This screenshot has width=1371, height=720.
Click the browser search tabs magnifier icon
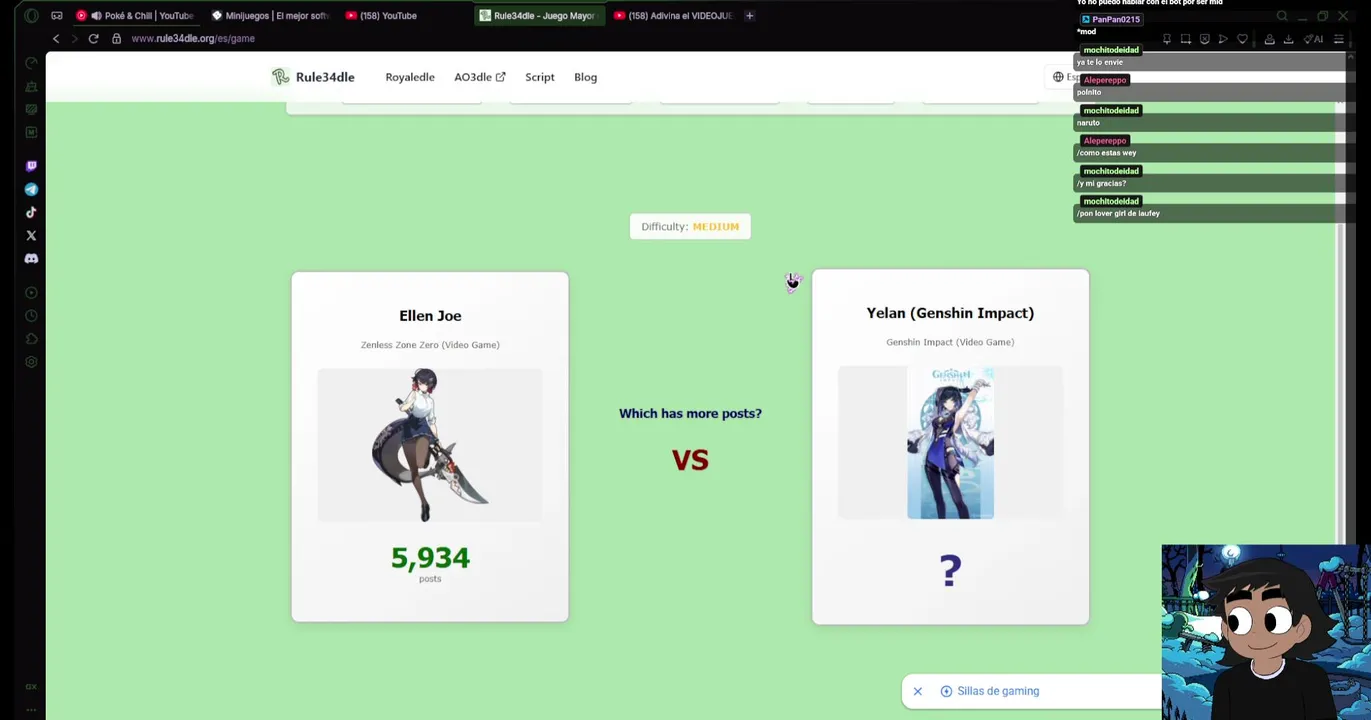(x=1282, y=16)
